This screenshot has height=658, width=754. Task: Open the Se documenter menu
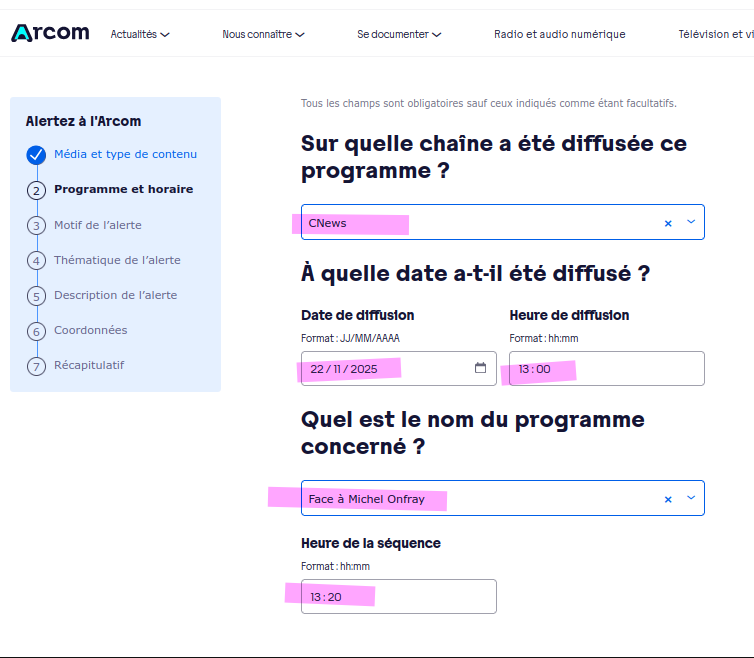pos(399,34)
